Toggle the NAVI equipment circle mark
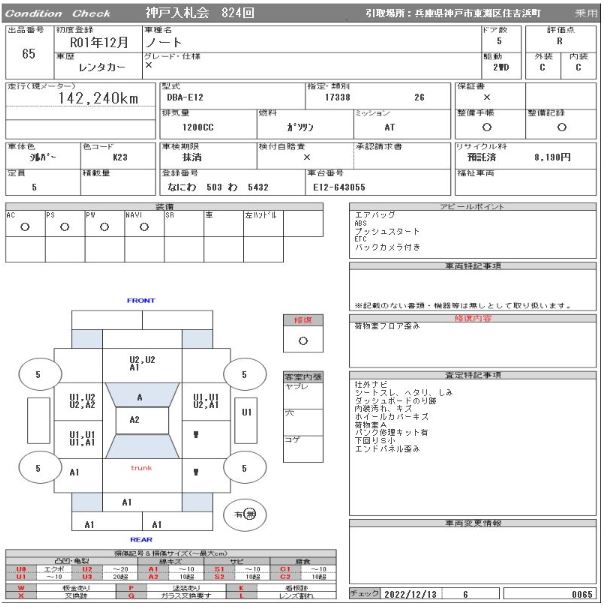 pos(143,227)
